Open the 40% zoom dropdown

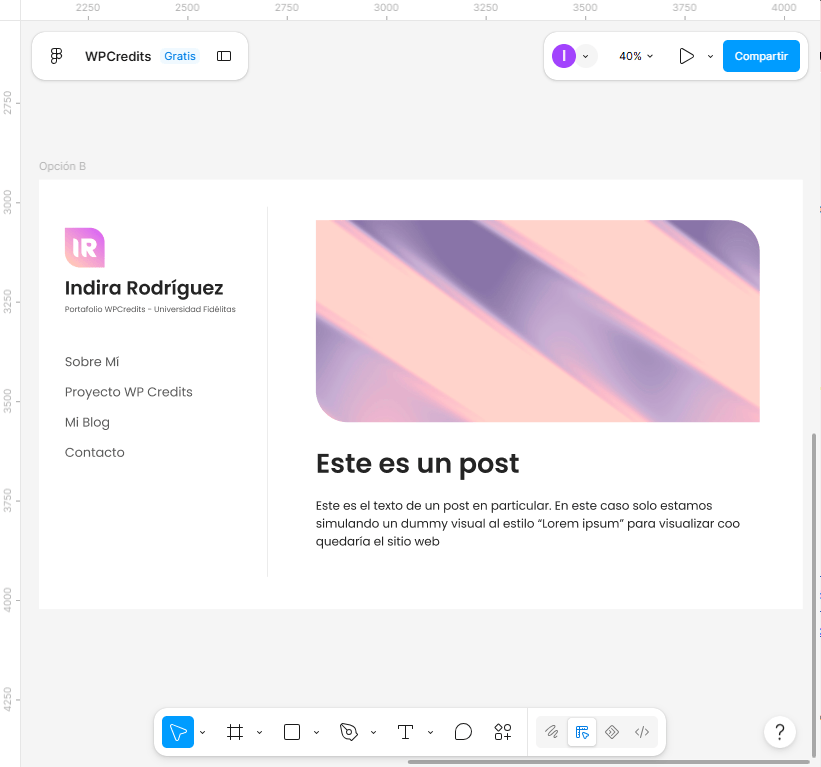tap(636, 56)
